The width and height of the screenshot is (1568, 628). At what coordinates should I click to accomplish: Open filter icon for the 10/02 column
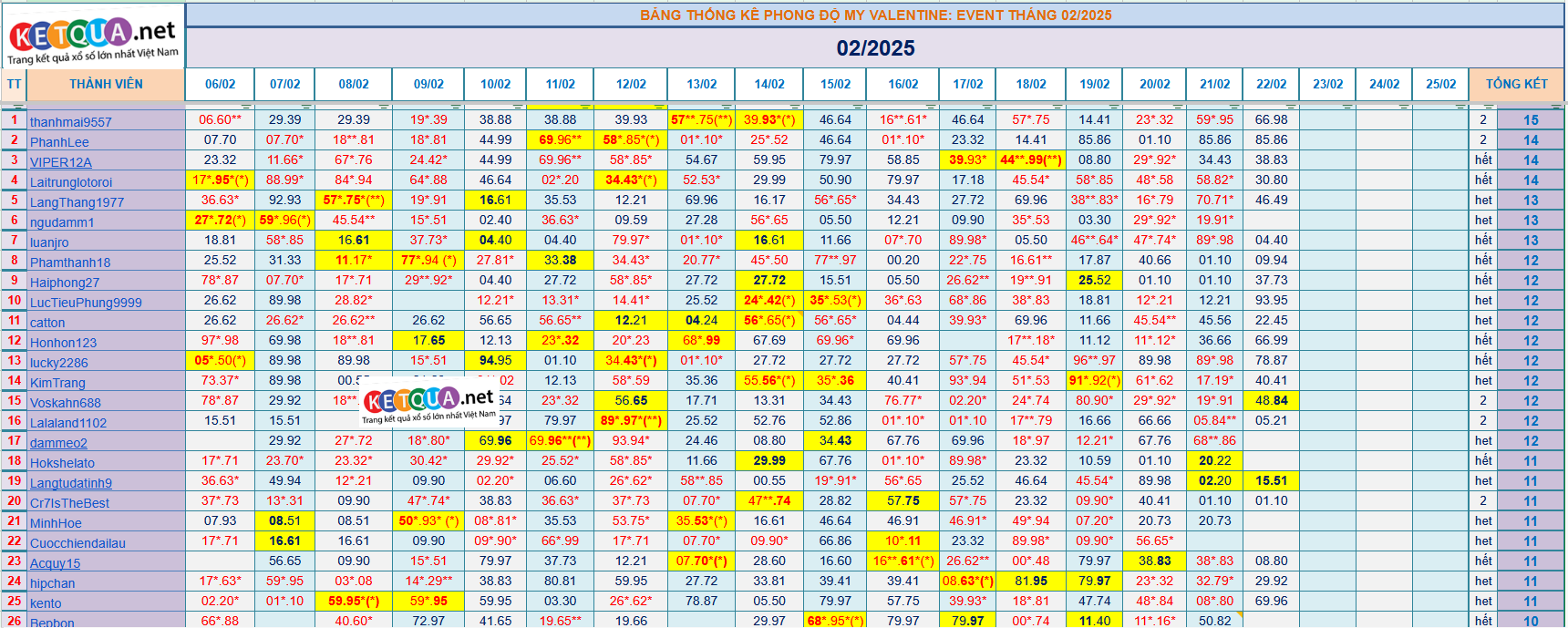[520, 107]
